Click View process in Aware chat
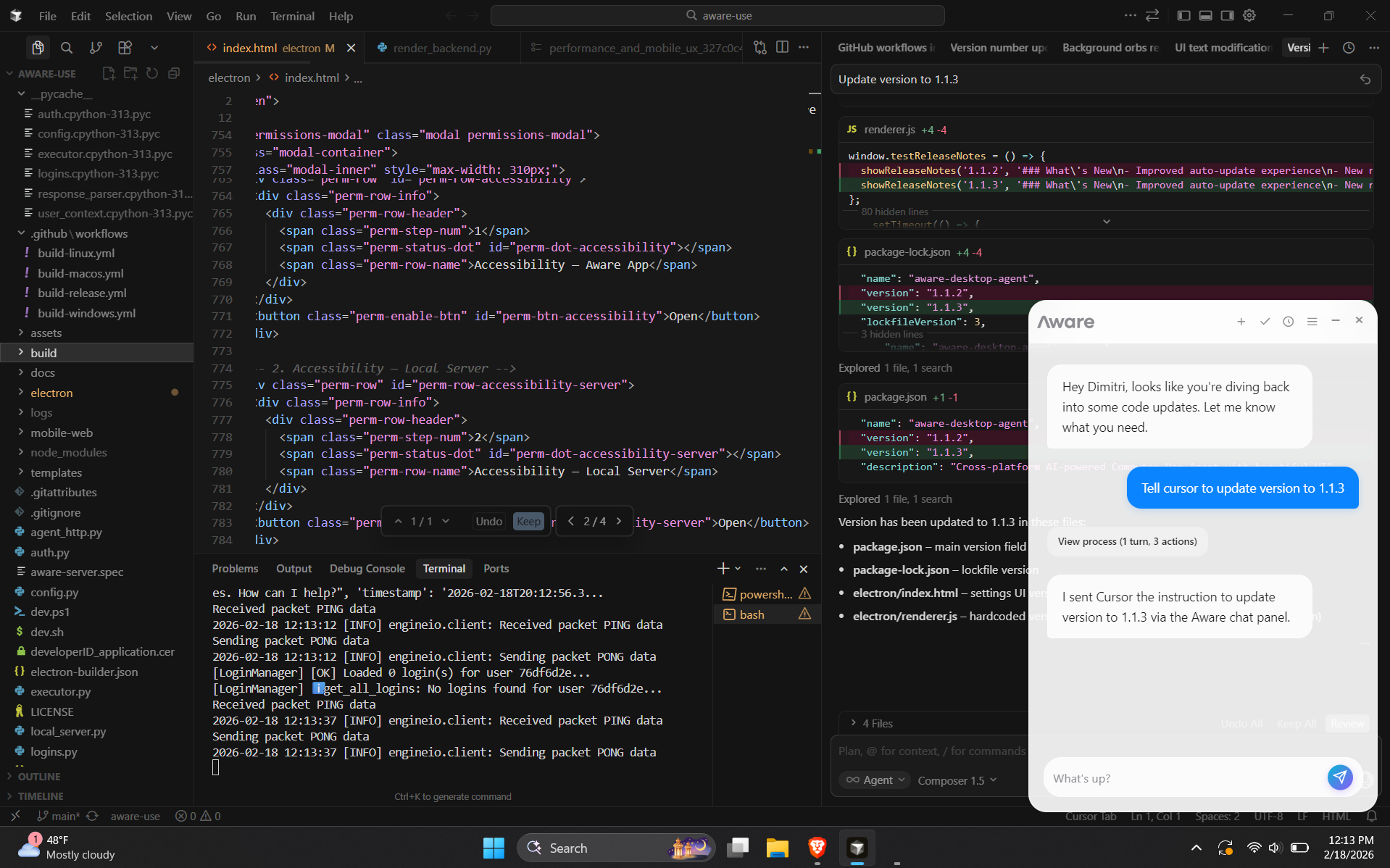1390x868 pixels. 1127,541
